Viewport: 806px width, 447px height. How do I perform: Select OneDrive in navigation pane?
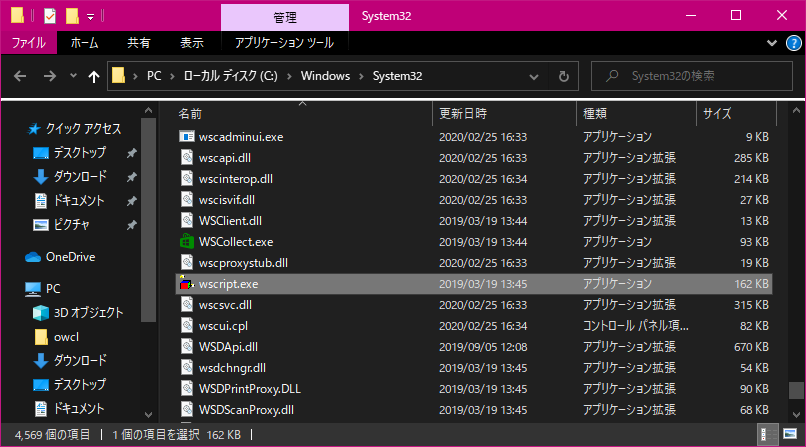(70, 257)
